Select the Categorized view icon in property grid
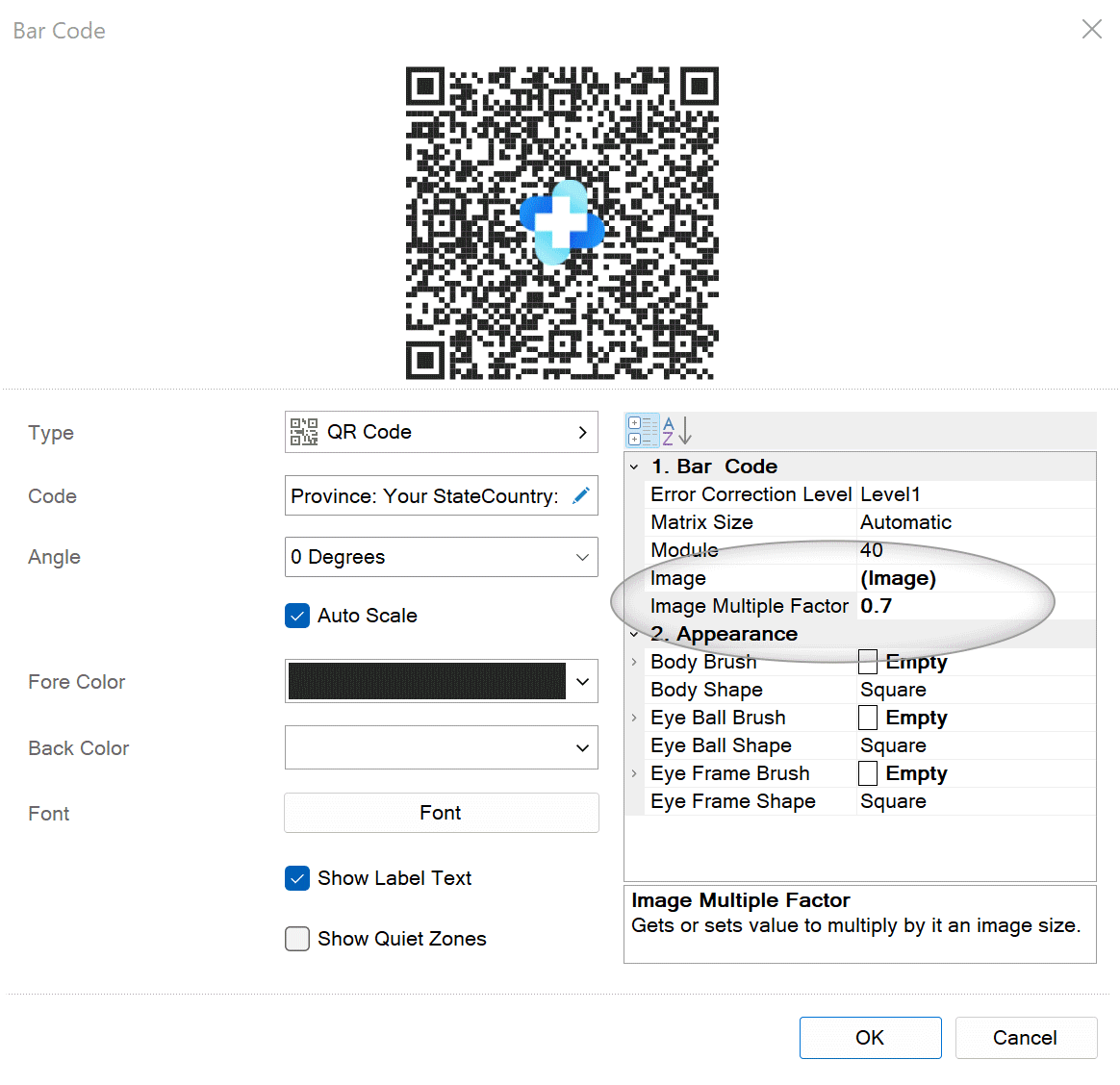 click(642, 430)
